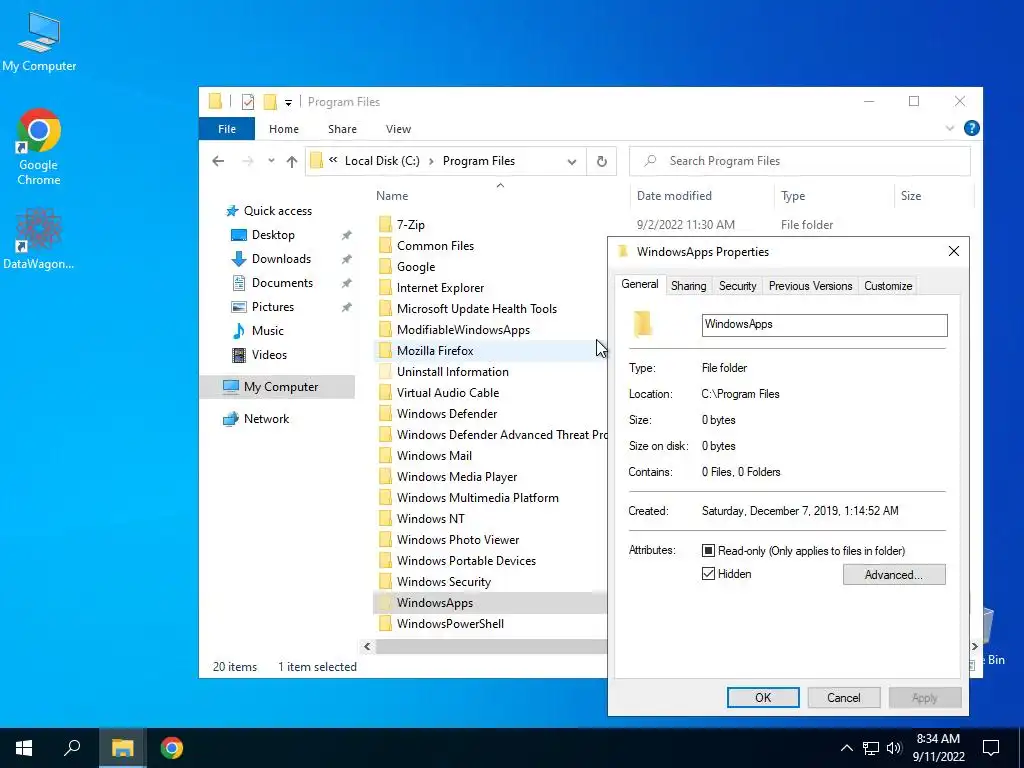Close the WindowsApps Properties dialog
Image resolution: width=1024 pixels, height=768 pixels.
click(953, 251)
